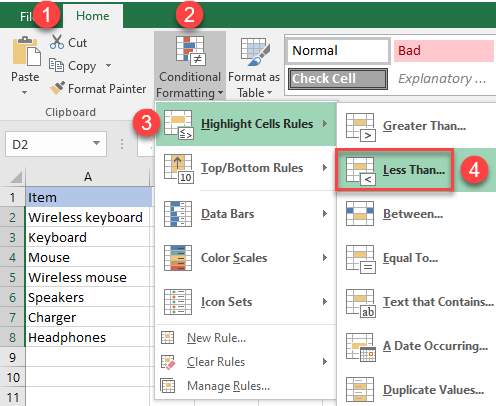The image size is (496, 406).
Task: Click the Top/Bottom Rules icon
Action: pyautogui.click(x=179, y=168)
